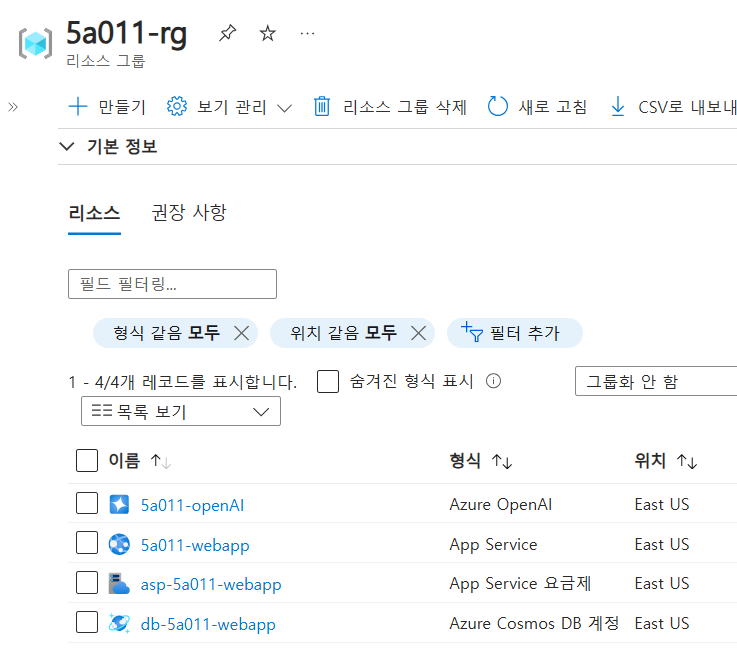Image resolution: width=737 pixels, height=659 pixels.
Task: Pin the 5a011-rg resource group to dashboard
Action: tap(227, 33)
